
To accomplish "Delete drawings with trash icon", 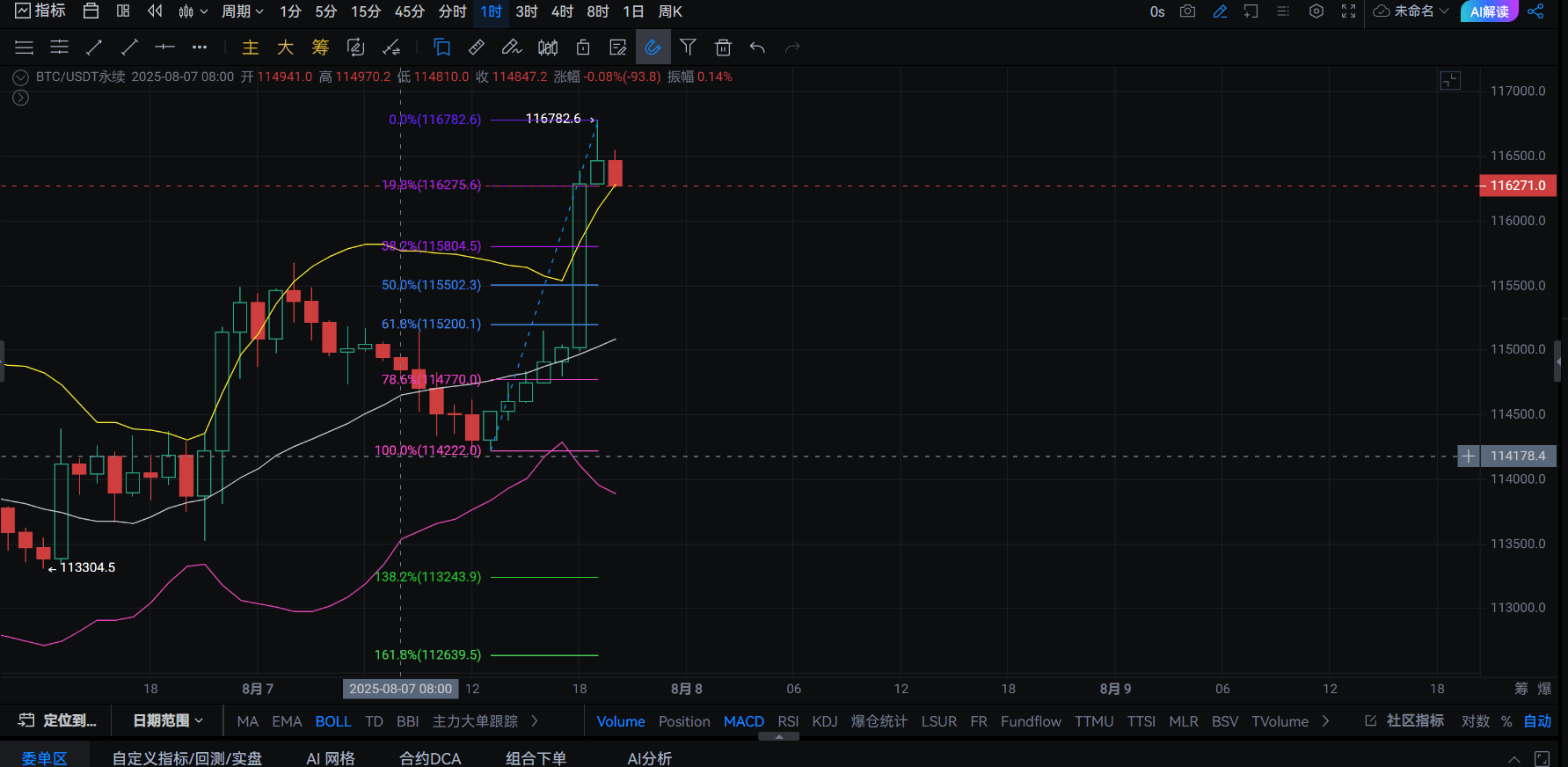I will coord(723,47).
